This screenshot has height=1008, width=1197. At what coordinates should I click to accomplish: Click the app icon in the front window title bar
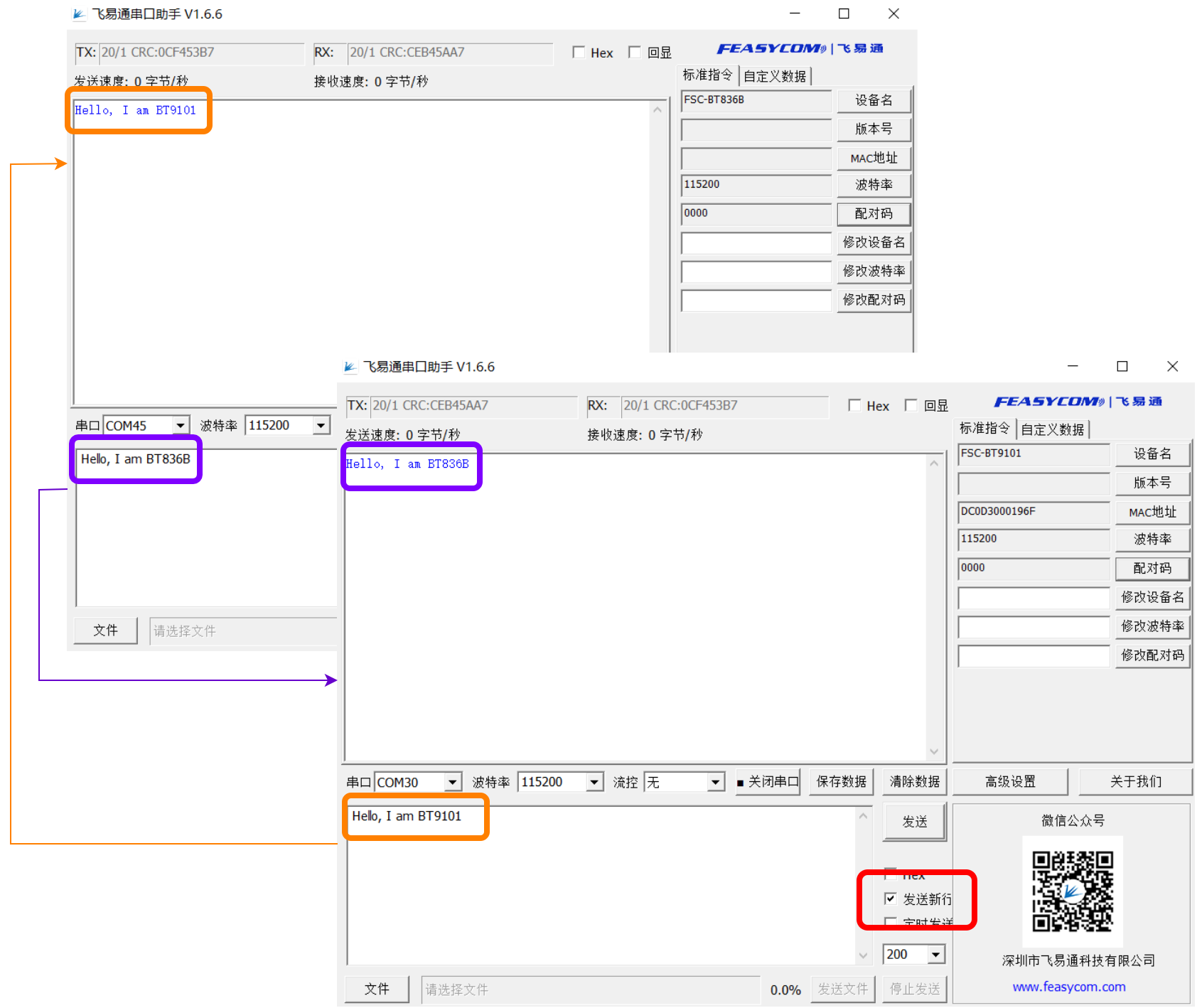pyautogui.click(x=350, y=367)
